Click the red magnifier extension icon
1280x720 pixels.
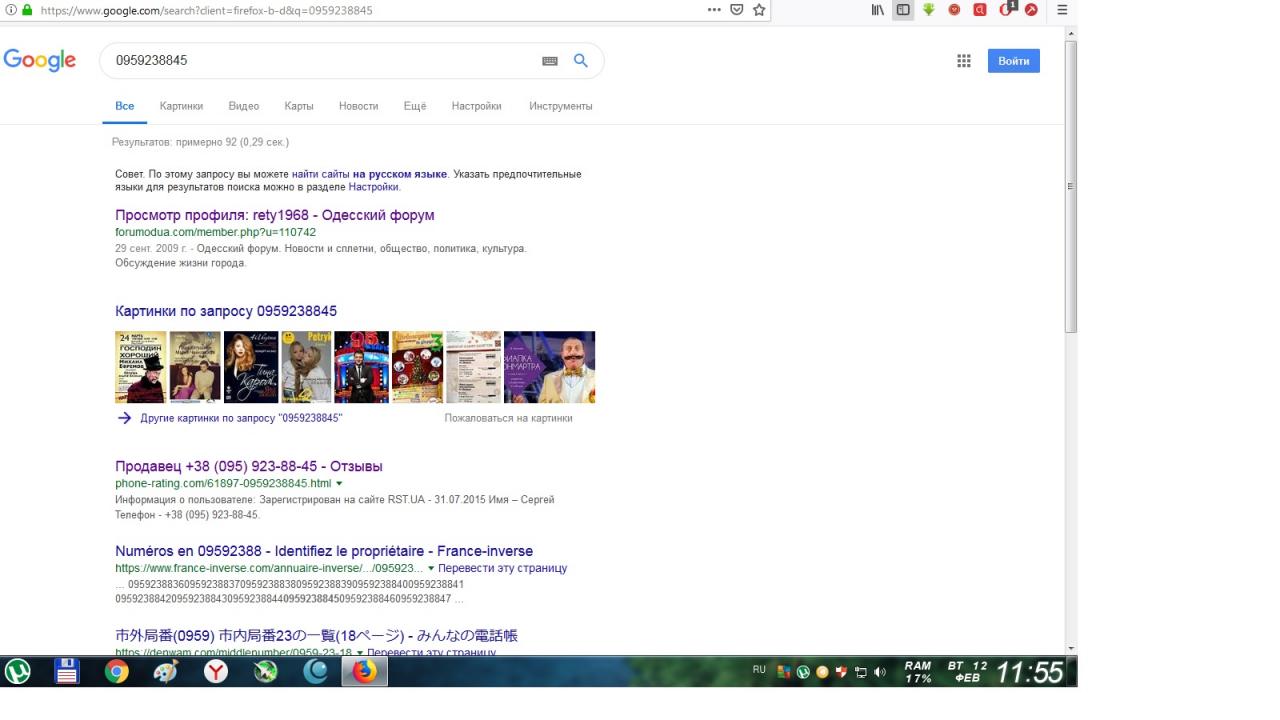(980, 10)
